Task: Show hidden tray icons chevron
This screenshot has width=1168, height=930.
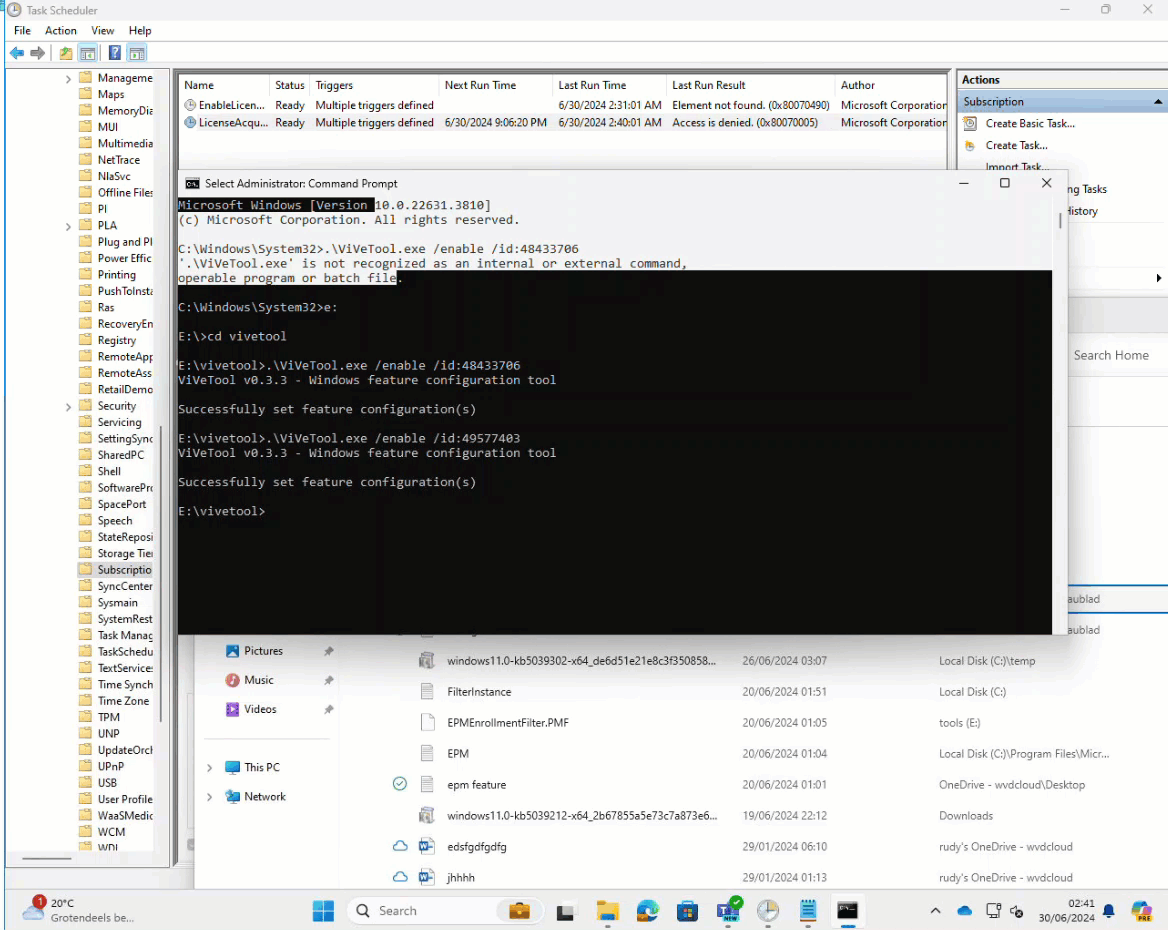Action: coord(936,911)
